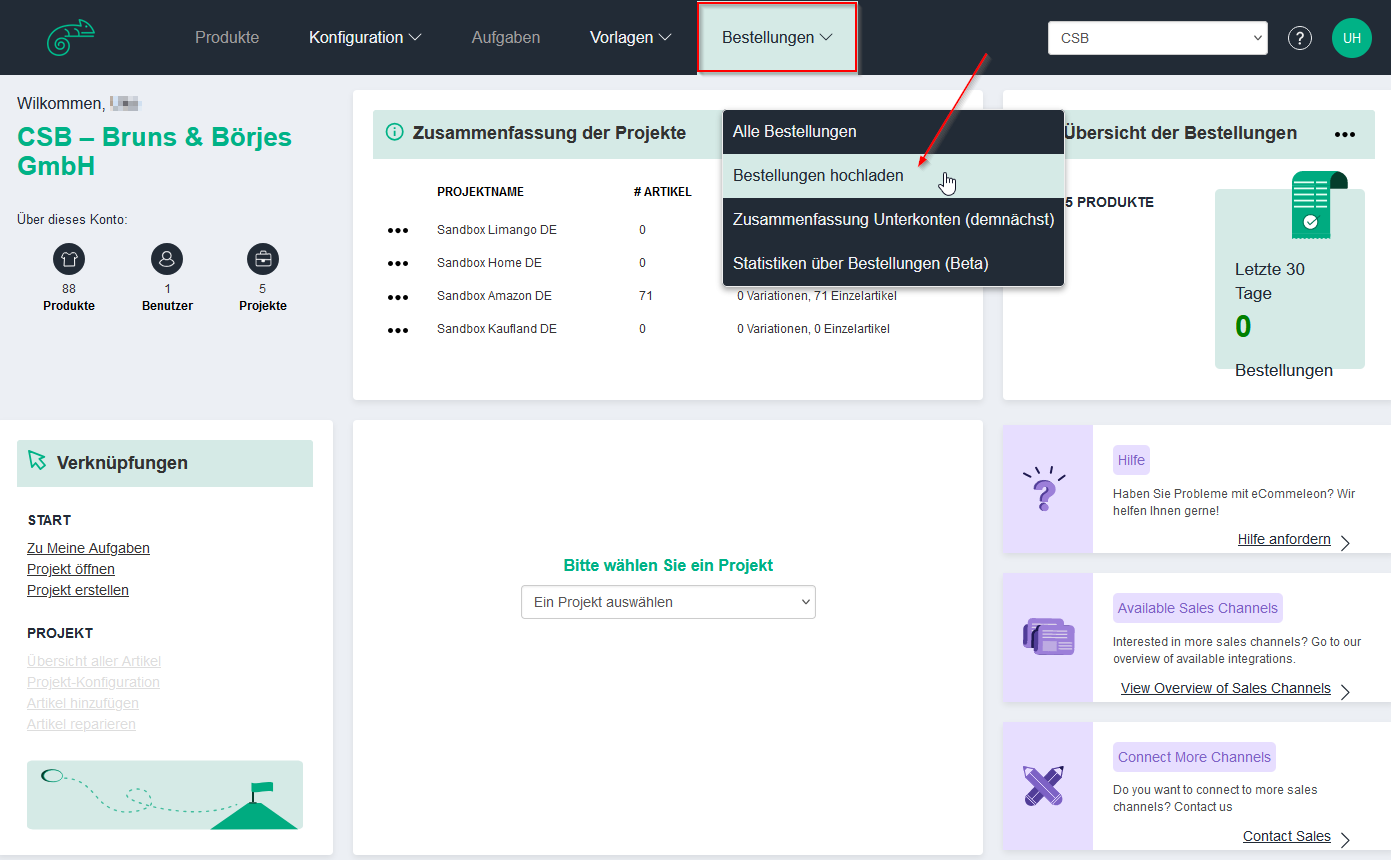Select Bestellungen hochladen from the menu
The height and width of the screenshot is (860, 1391).
[893, 176]
